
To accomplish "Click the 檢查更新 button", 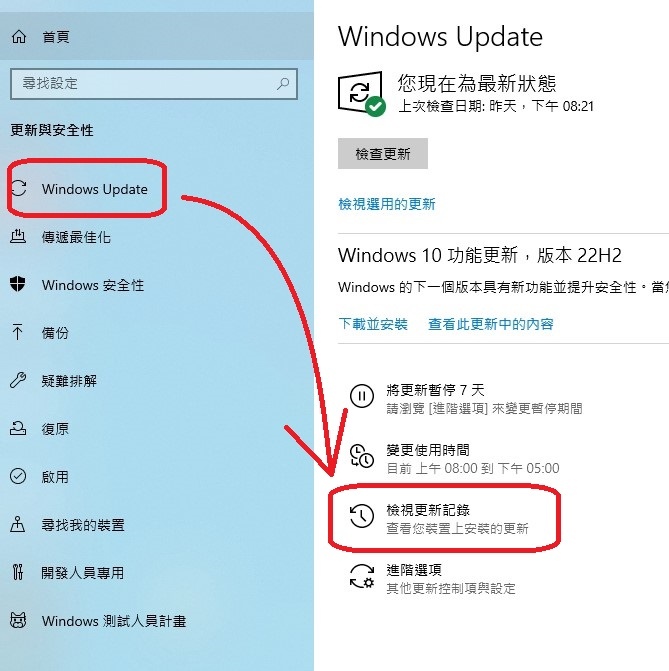I will (383, 154).
